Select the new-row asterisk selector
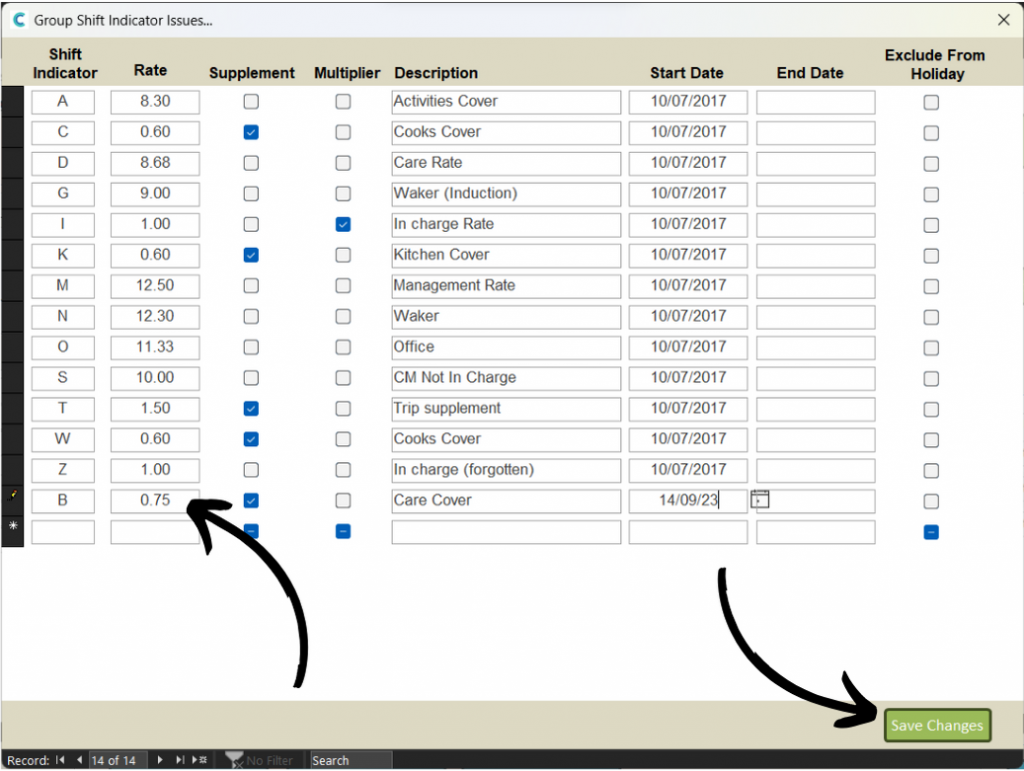Image resolution: width=1024 pixels, height=771 pixels. click(12, 531)
